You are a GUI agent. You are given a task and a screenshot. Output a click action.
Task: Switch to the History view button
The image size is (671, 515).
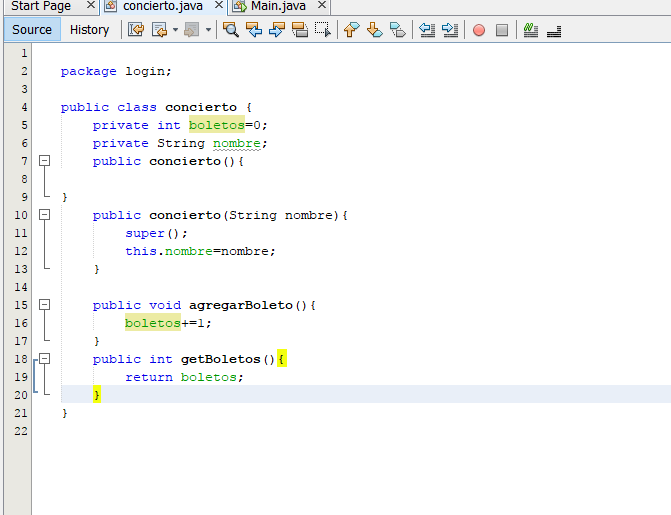coord(89,30)
